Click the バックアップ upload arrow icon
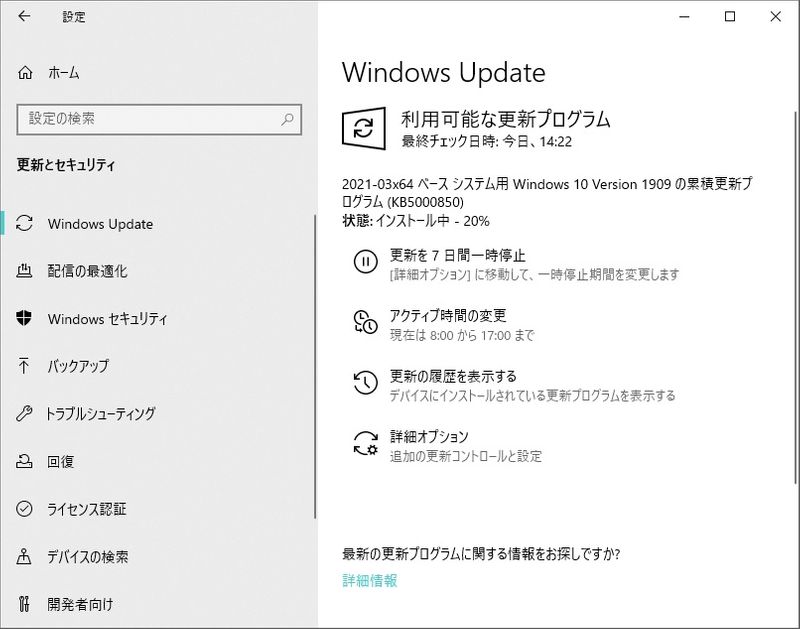 pyautogui.click(x=24, y=366)
